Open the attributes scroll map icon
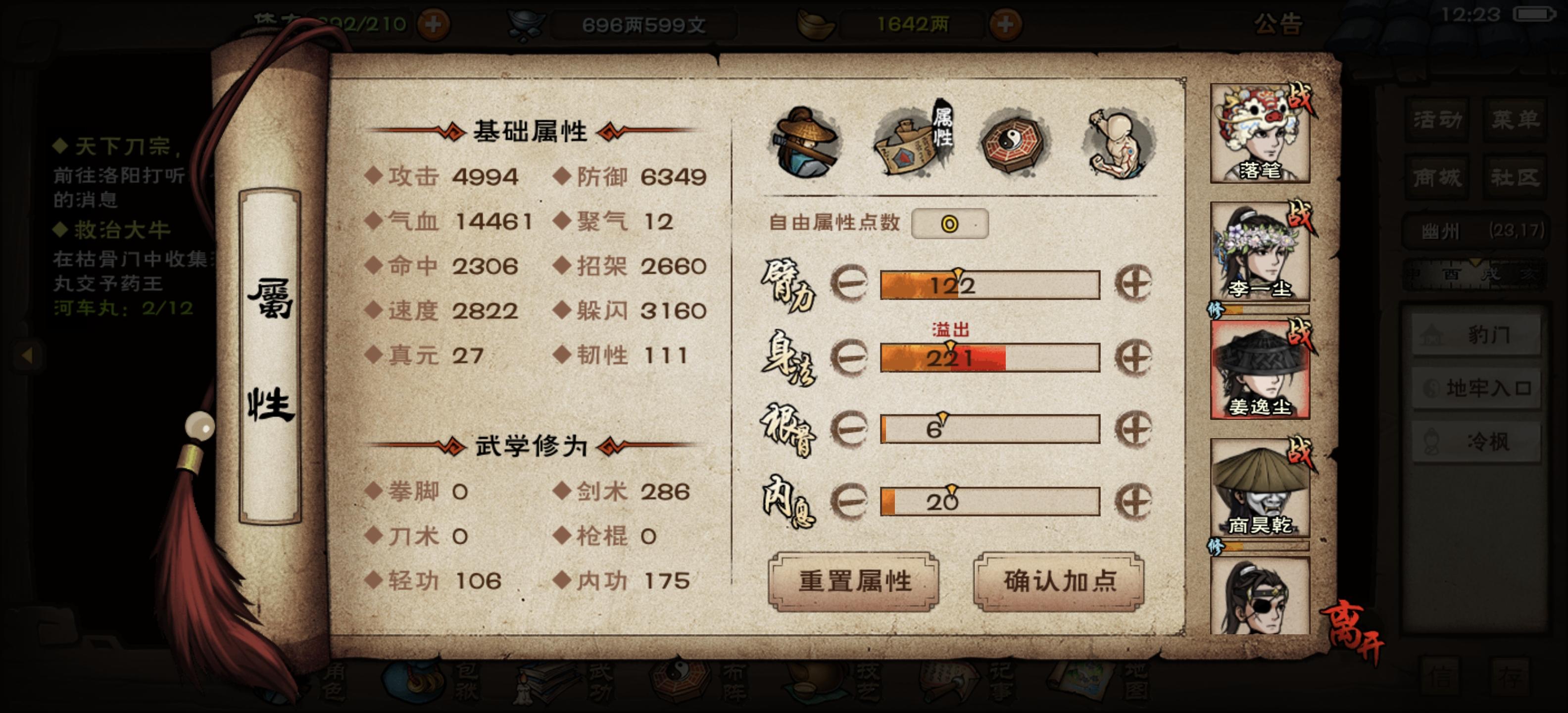Image resolution: width=1568 pixels, height=713 pixels. pos(913,141)
